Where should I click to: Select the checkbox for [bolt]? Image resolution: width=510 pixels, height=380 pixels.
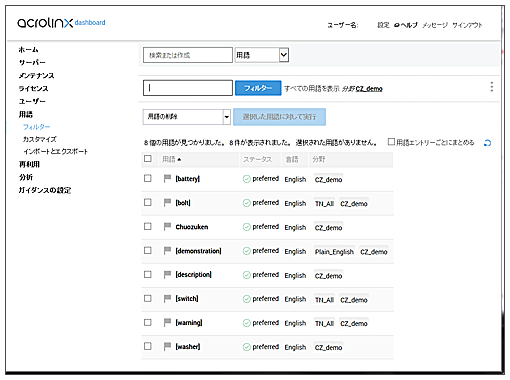[148, 202]
